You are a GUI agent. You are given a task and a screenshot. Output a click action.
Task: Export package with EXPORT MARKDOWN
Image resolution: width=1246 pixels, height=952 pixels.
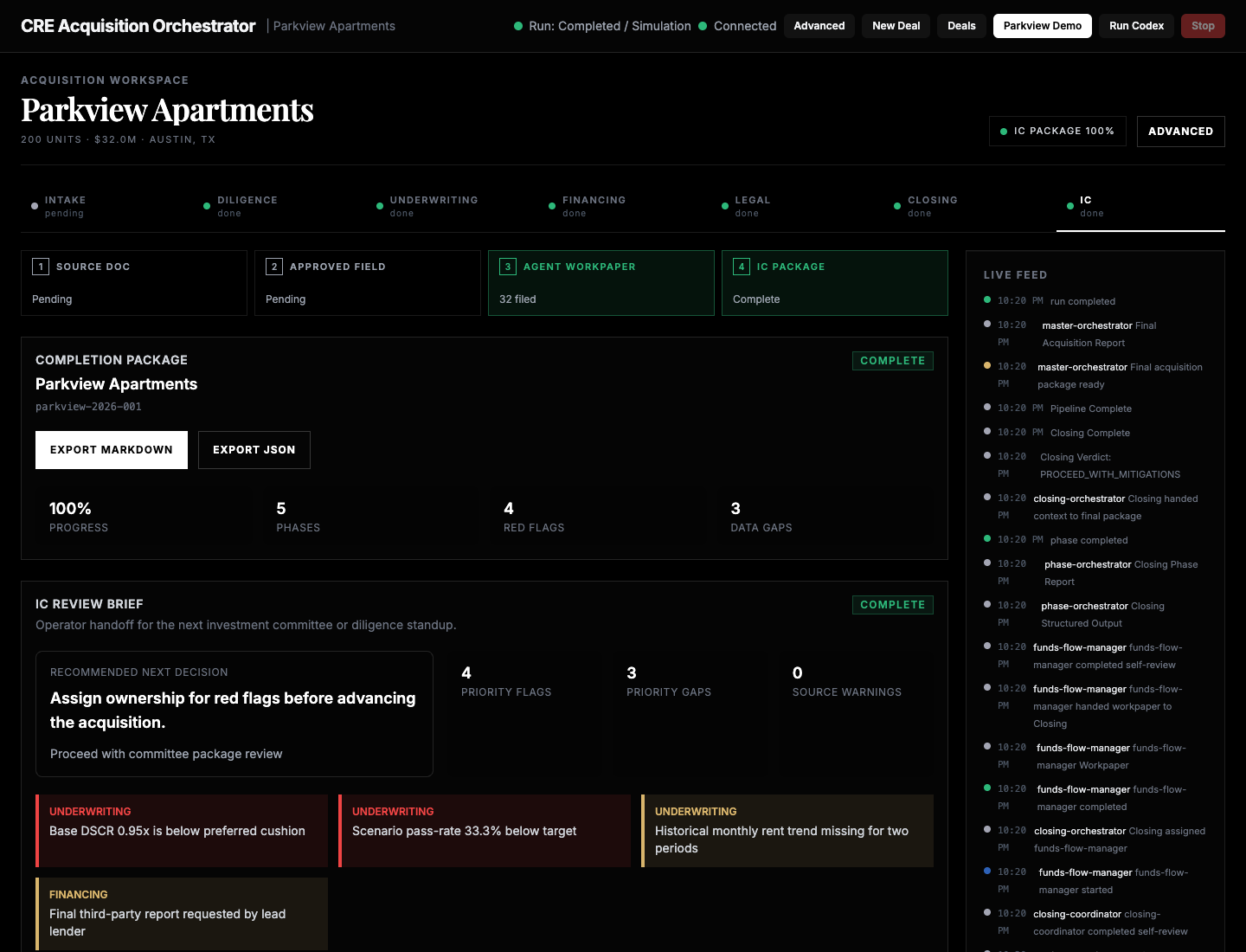pyautogui.click(x=112, y=450)
